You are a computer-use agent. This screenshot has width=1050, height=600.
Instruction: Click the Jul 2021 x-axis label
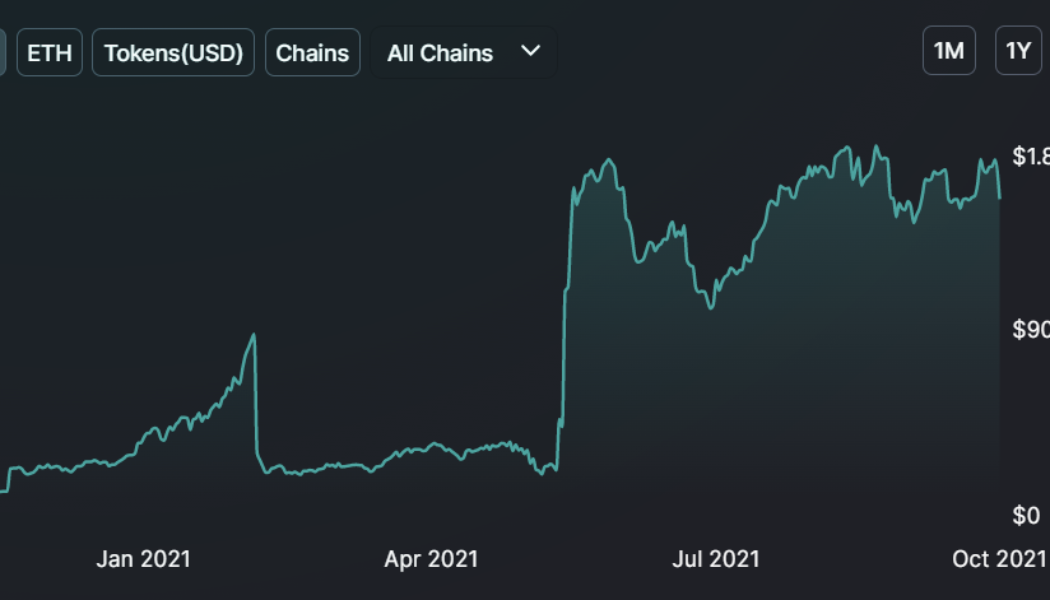[715, 558]
